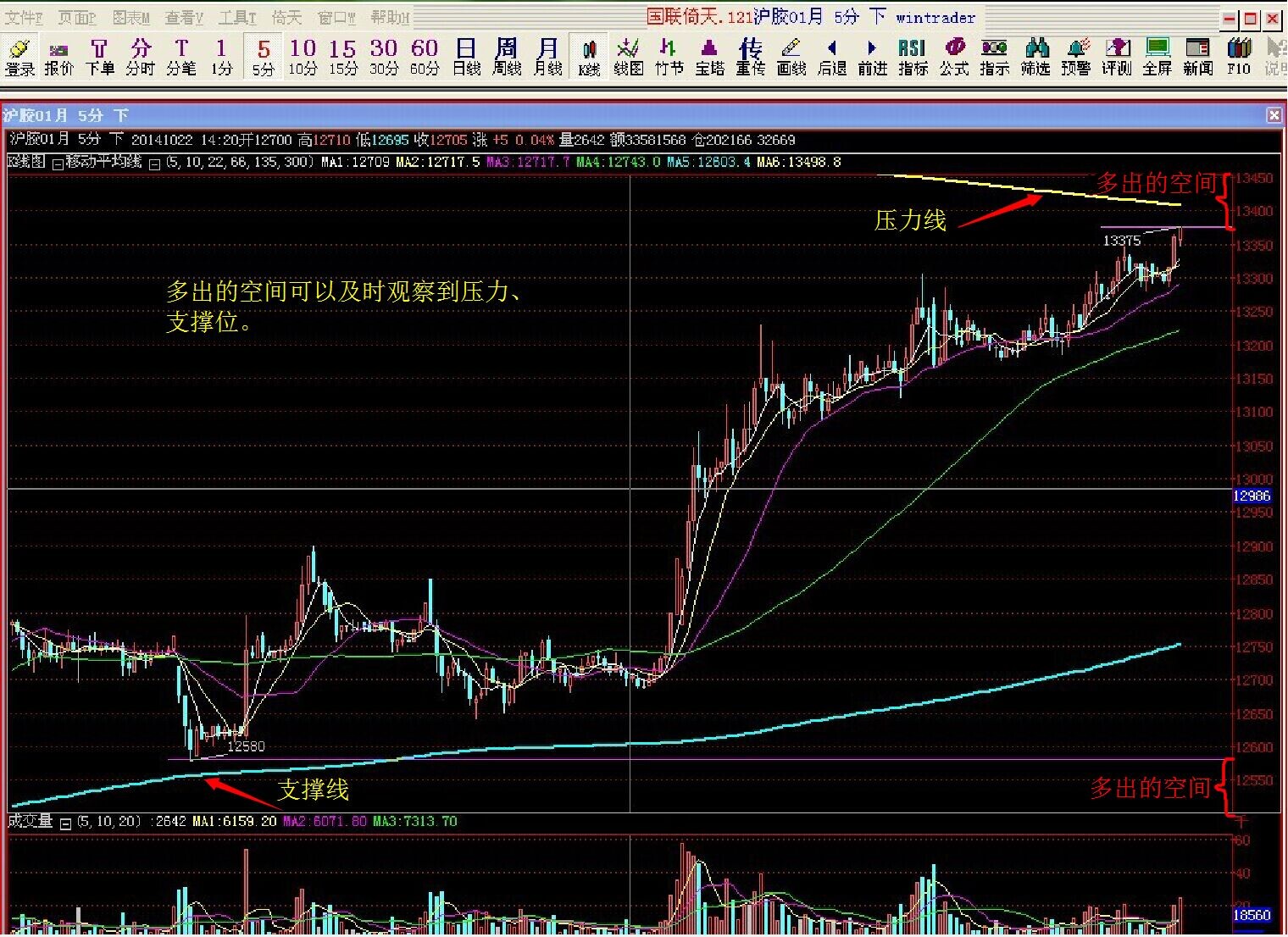Click the 13400 price axis label
The image size is (1288, 937).
1254,211
